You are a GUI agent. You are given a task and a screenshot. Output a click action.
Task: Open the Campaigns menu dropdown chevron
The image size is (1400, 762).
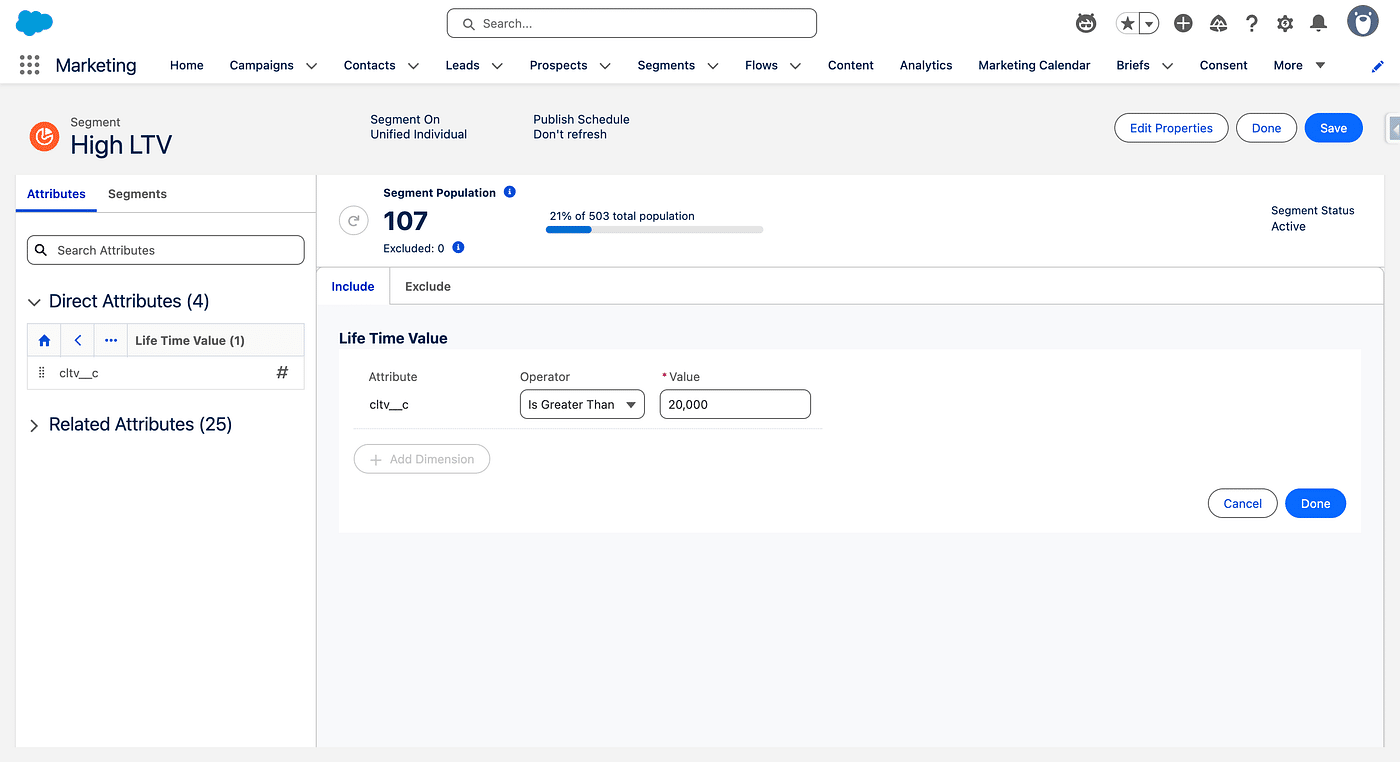coord(311,66)
